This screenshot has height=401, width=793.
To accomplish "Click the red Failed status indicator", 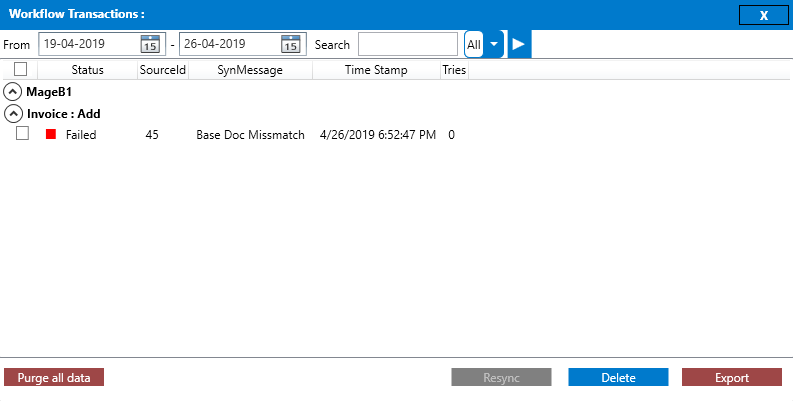I will (x=51, y=135).
